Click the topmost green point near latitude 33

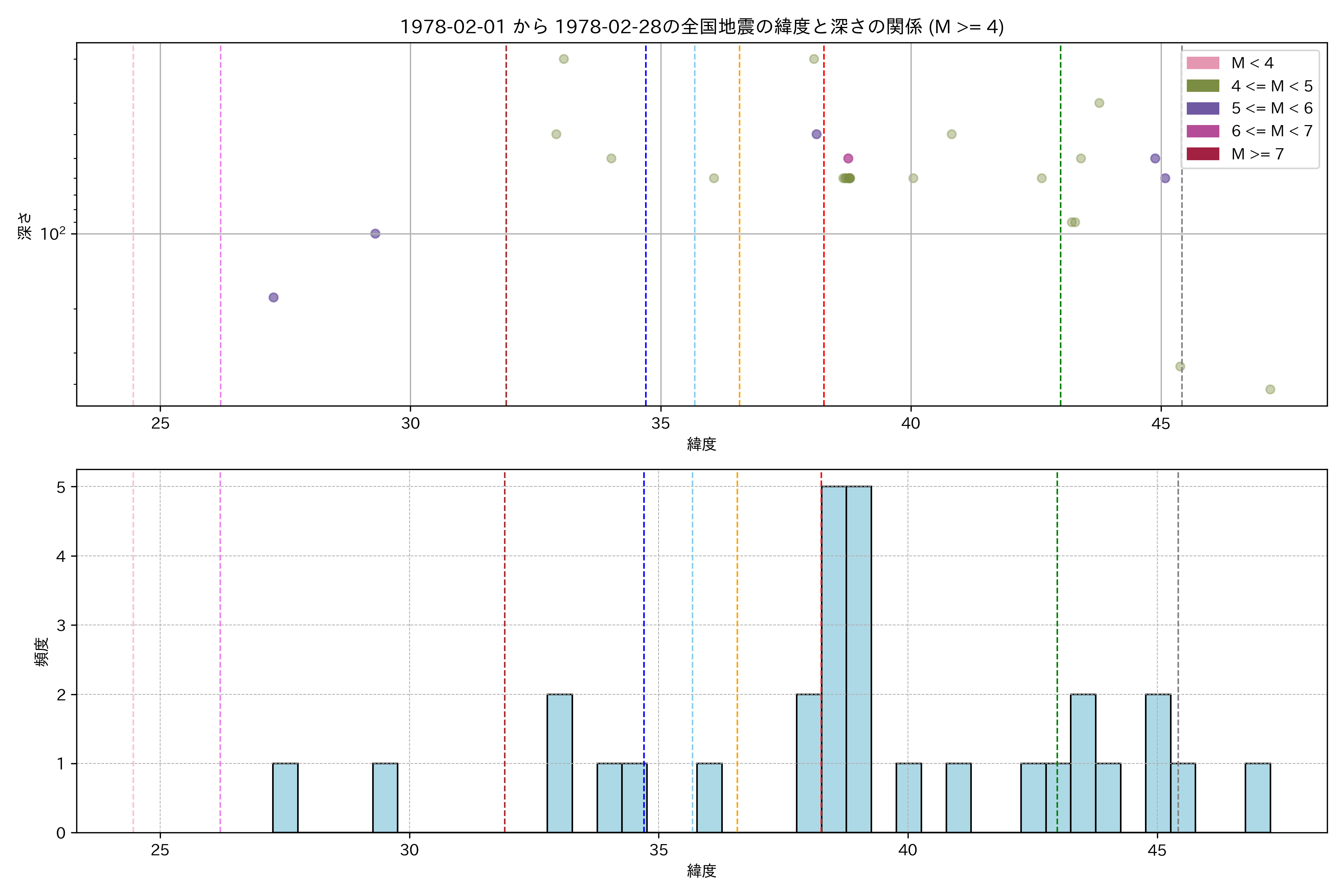[563, 59]
